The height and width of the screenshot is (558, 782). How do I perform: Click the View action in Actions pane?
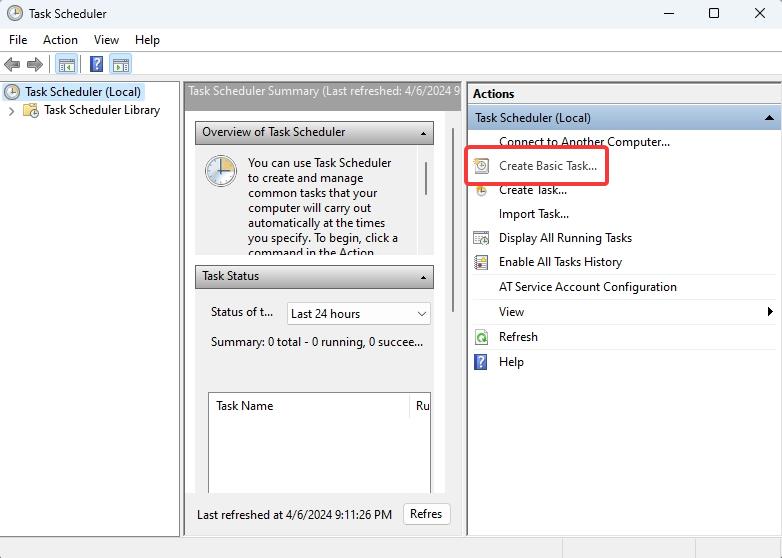(511, 312)
